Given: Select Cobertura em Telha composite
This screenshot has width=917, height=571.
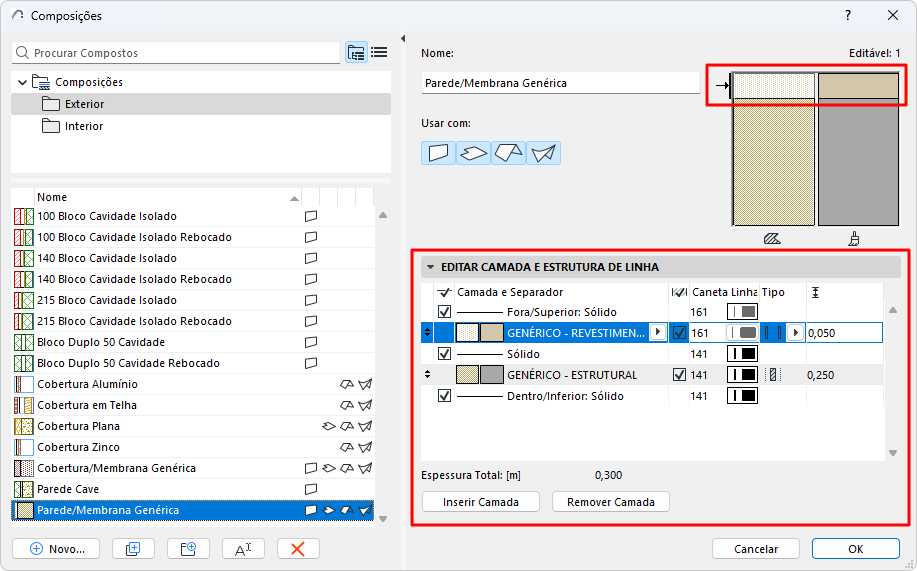Looking at the screenshot, I should [193, 406].
